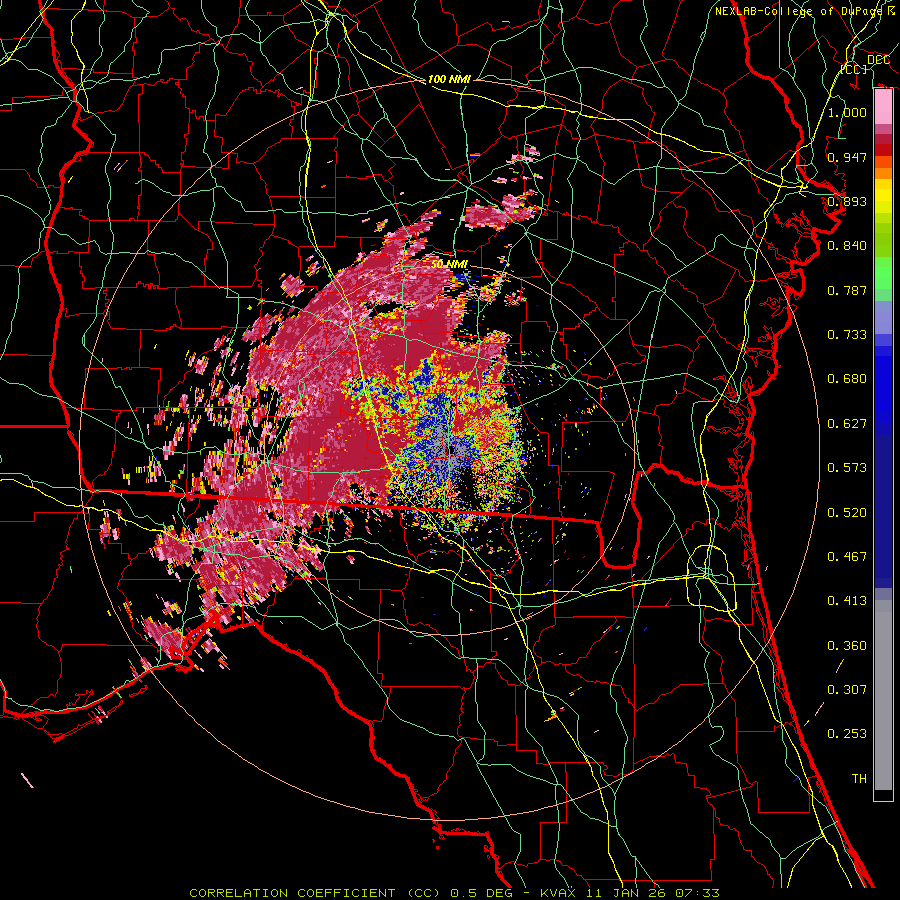Viewport: 900px width, 900px height.
Task: Click the 0.520 scale value
Action: pyautogui.click(x=847, y=513)
